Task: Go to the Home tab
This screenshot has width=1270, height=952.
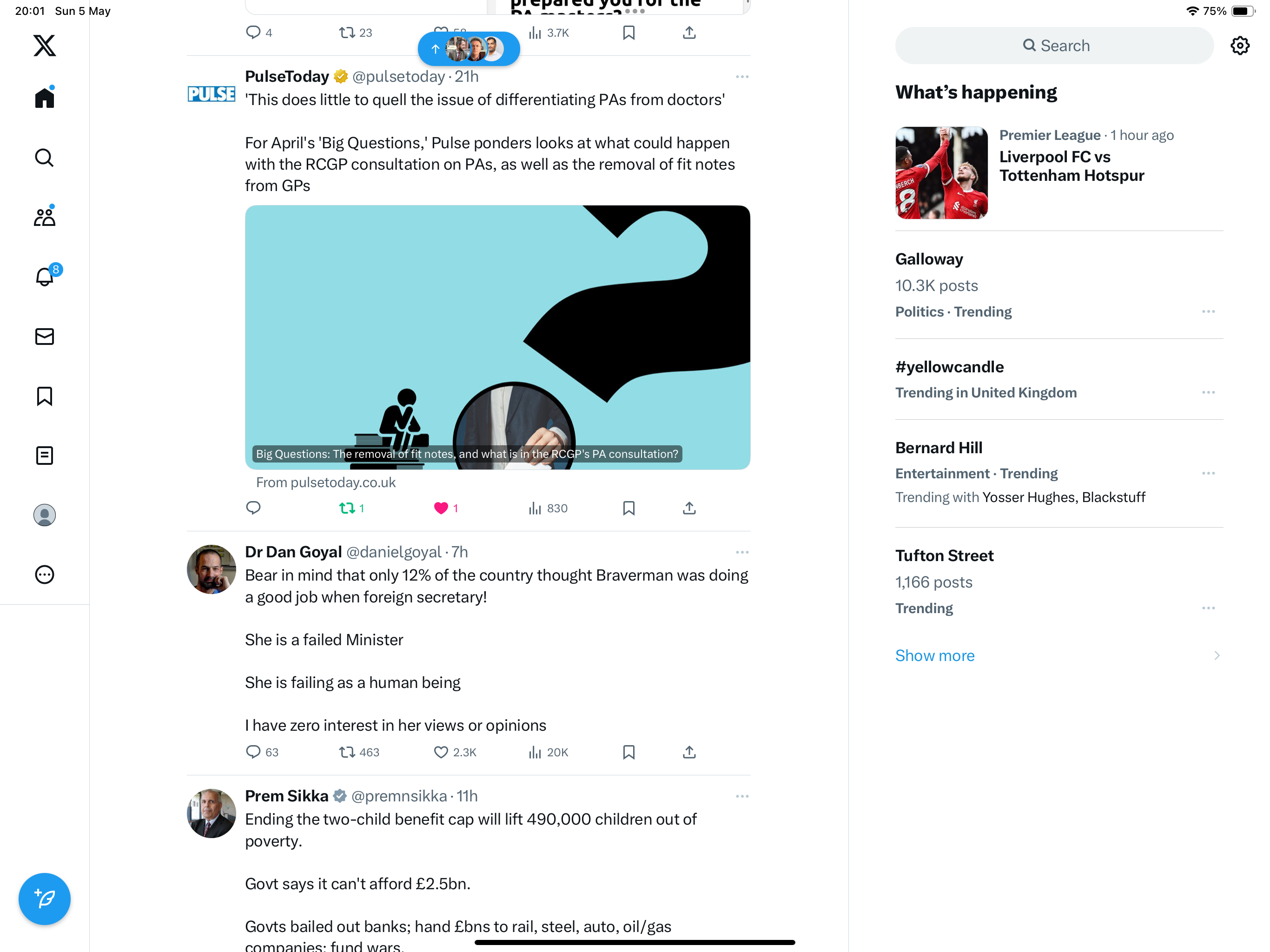Action: point(44,98)
